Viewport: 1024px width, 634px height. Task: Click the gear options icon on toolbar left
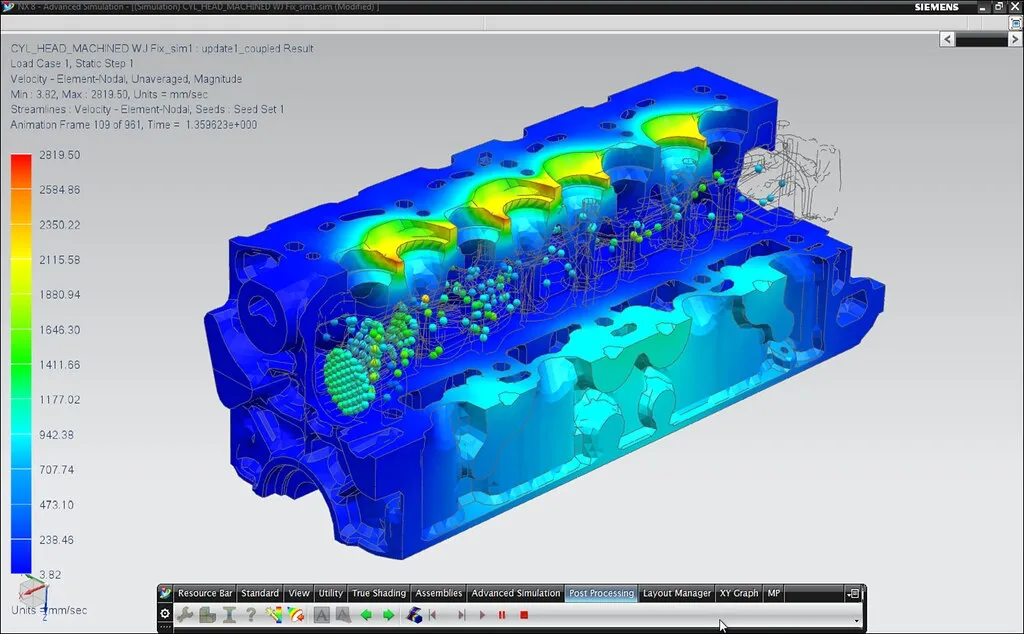[x=163, y=611]
